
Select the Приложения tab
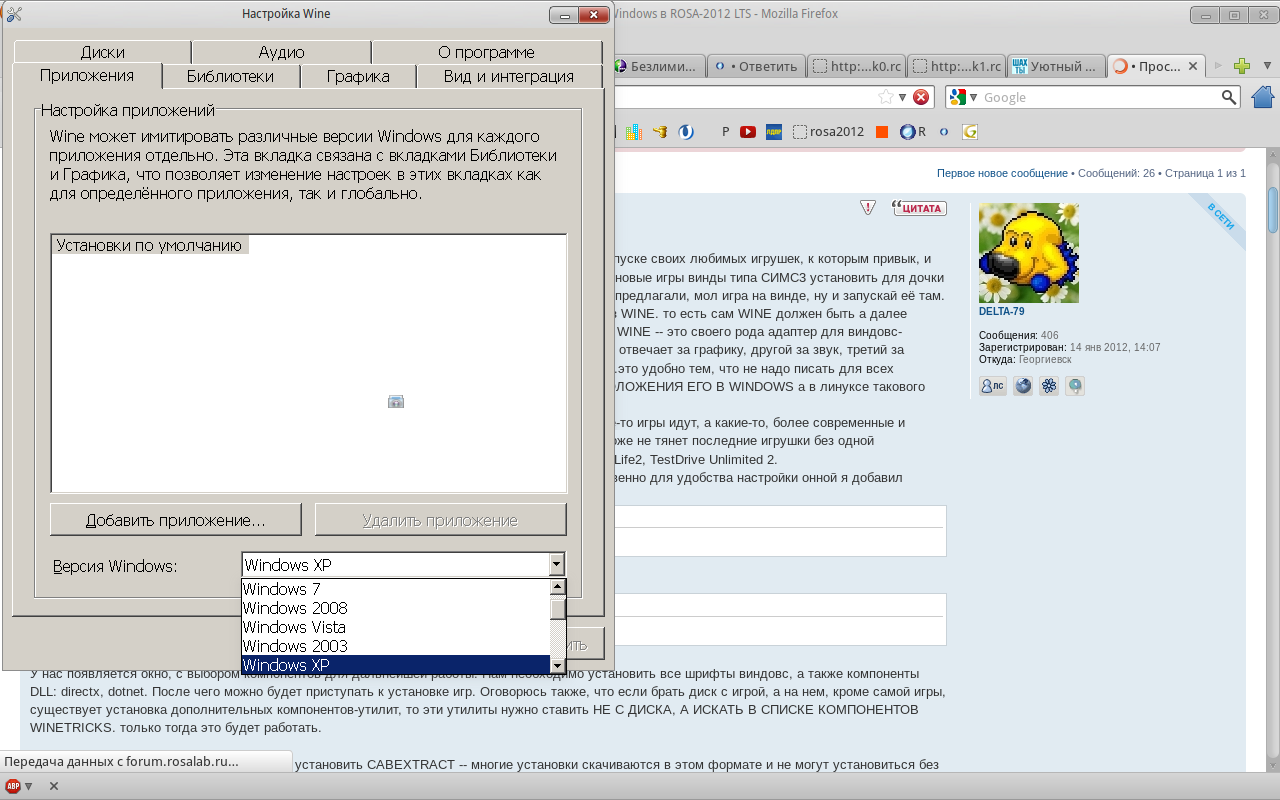[x=87, y=76]
